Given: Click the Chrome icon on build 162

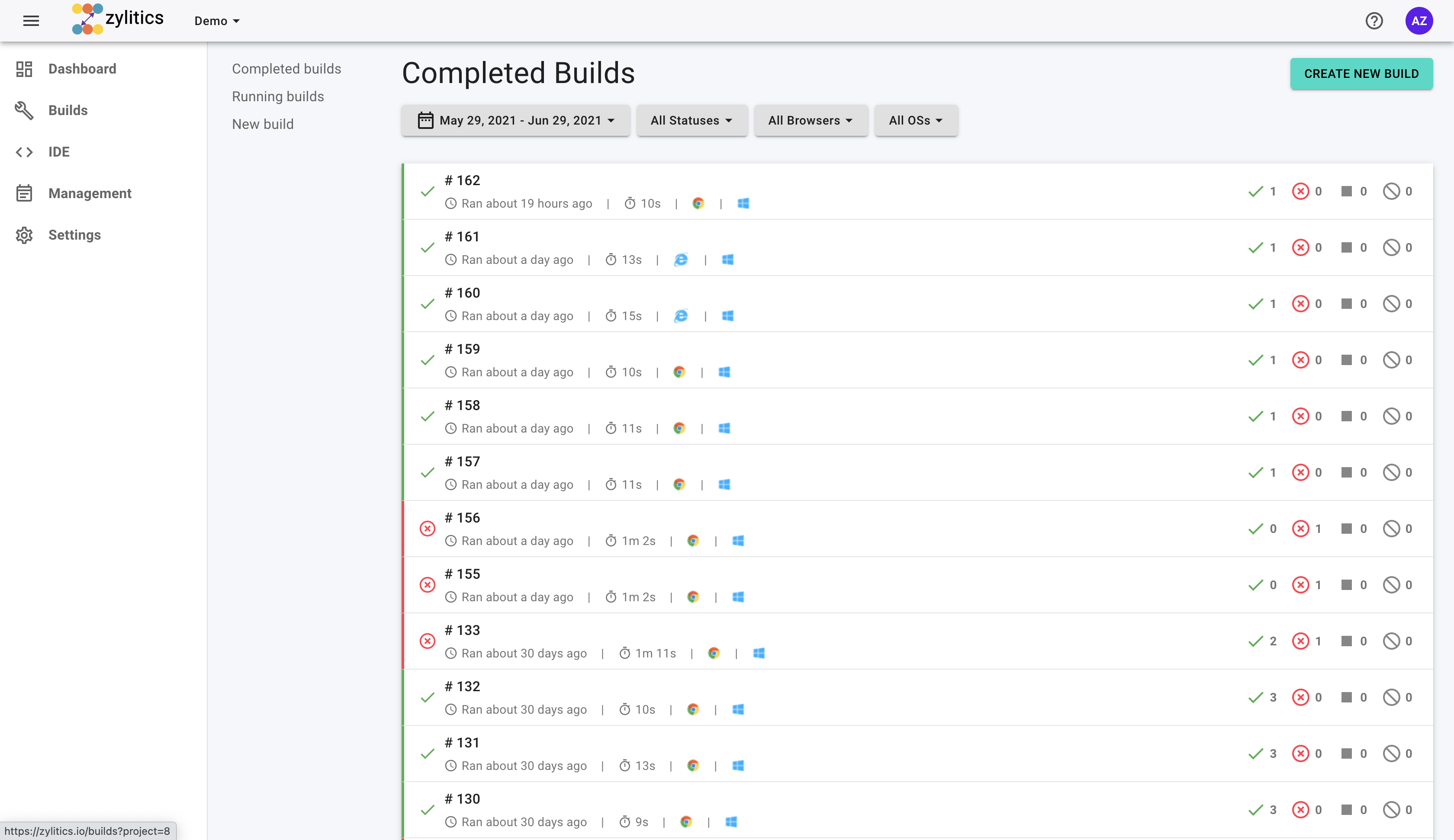Looking at the screenshot, I should pyautogui.click(x=698, y=203).
